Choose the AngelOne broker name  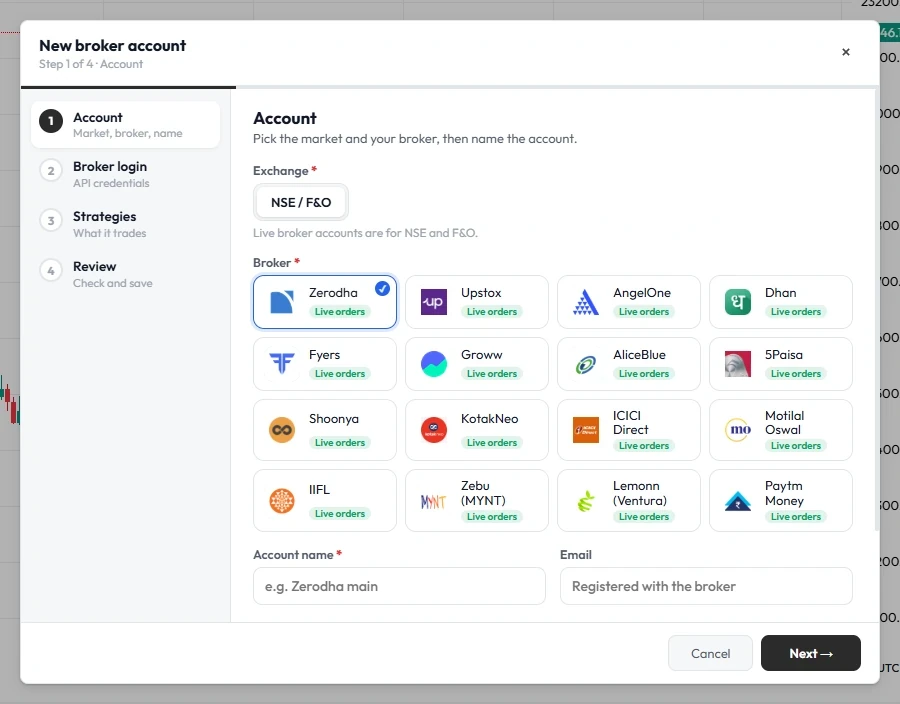coord(642,293)
